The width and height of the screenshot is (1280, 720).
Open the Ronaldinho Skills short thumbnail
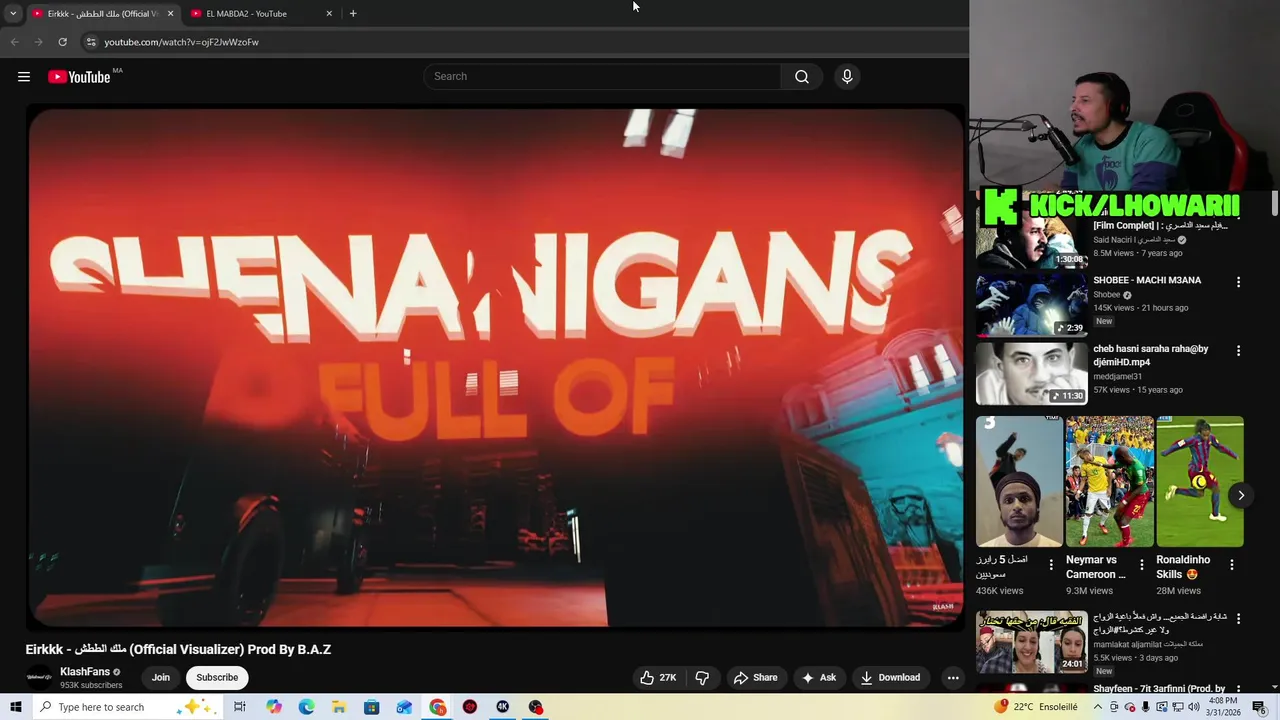coord(1200,482)
